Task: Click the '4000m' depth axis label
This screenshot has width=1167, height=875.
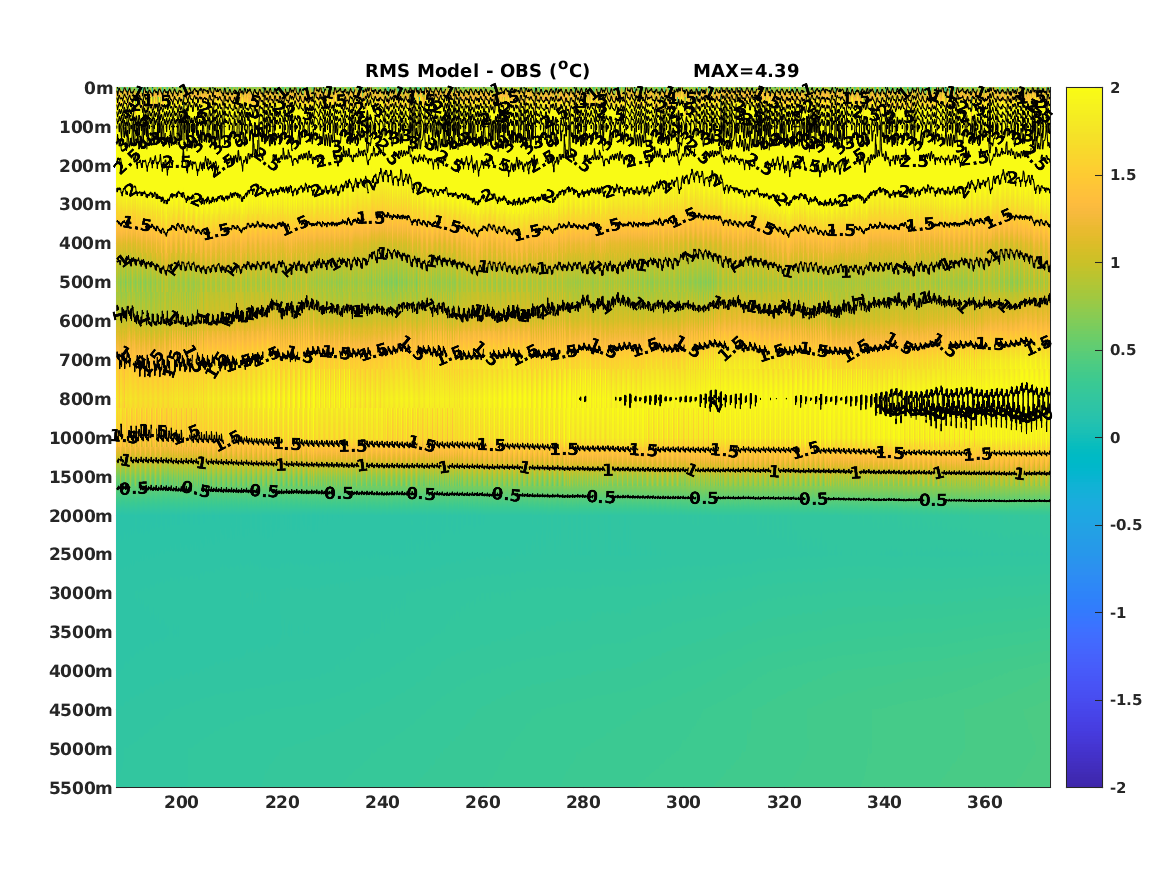Action: pyautogui.click(x=81, y=671)
